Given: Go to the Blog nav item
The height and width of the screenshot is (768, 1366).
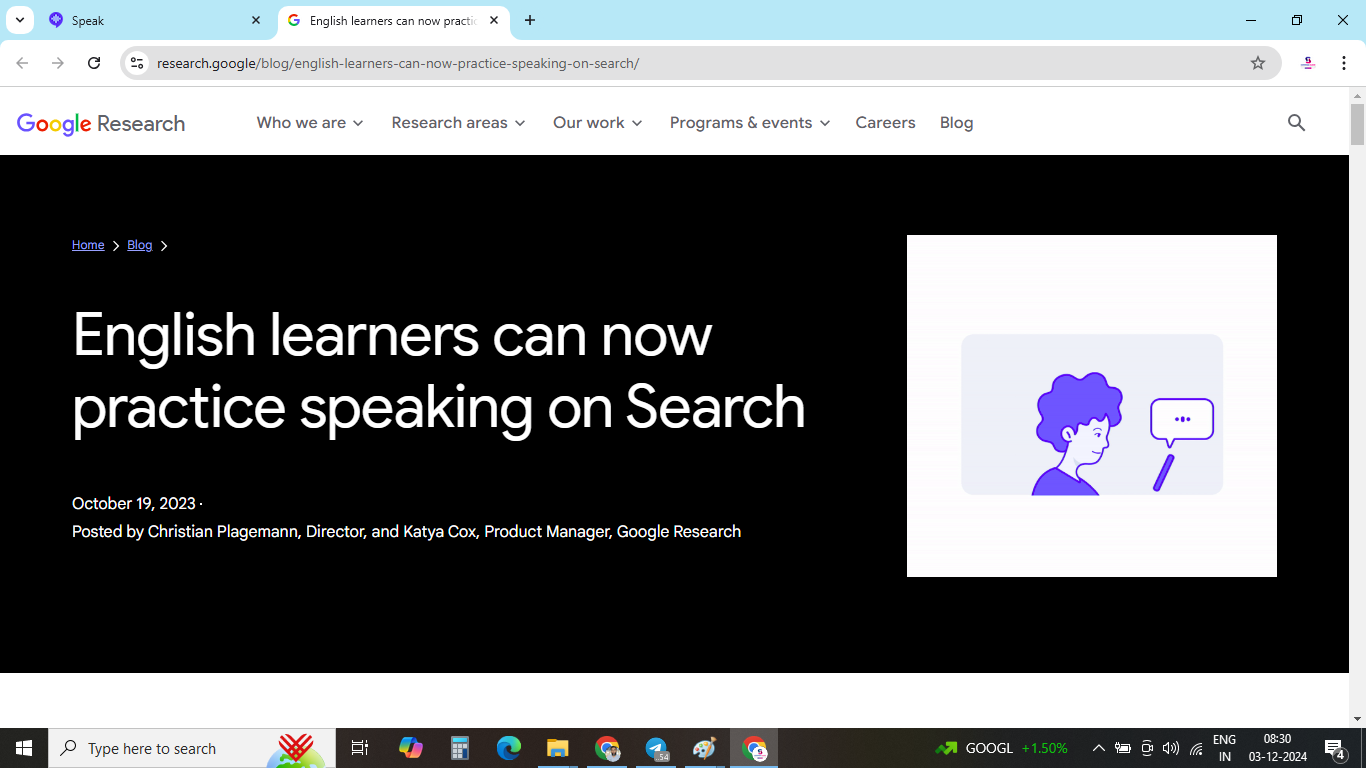Looking at the screenshot, I should click(x=956, y=123).
